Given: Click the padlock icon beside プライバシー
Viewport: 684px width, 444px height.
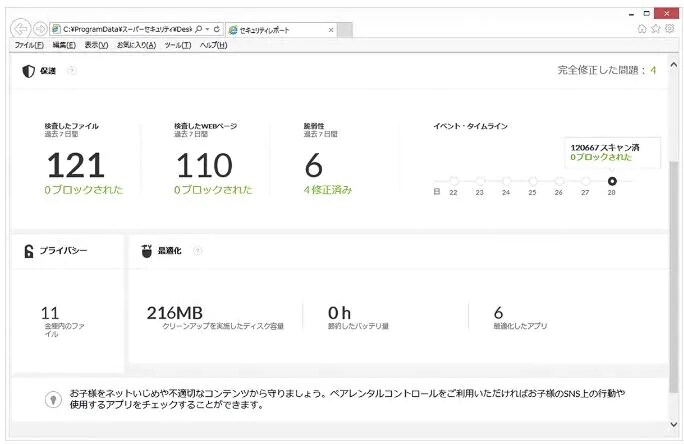Looking at the screenshot, I should point(29,251).
